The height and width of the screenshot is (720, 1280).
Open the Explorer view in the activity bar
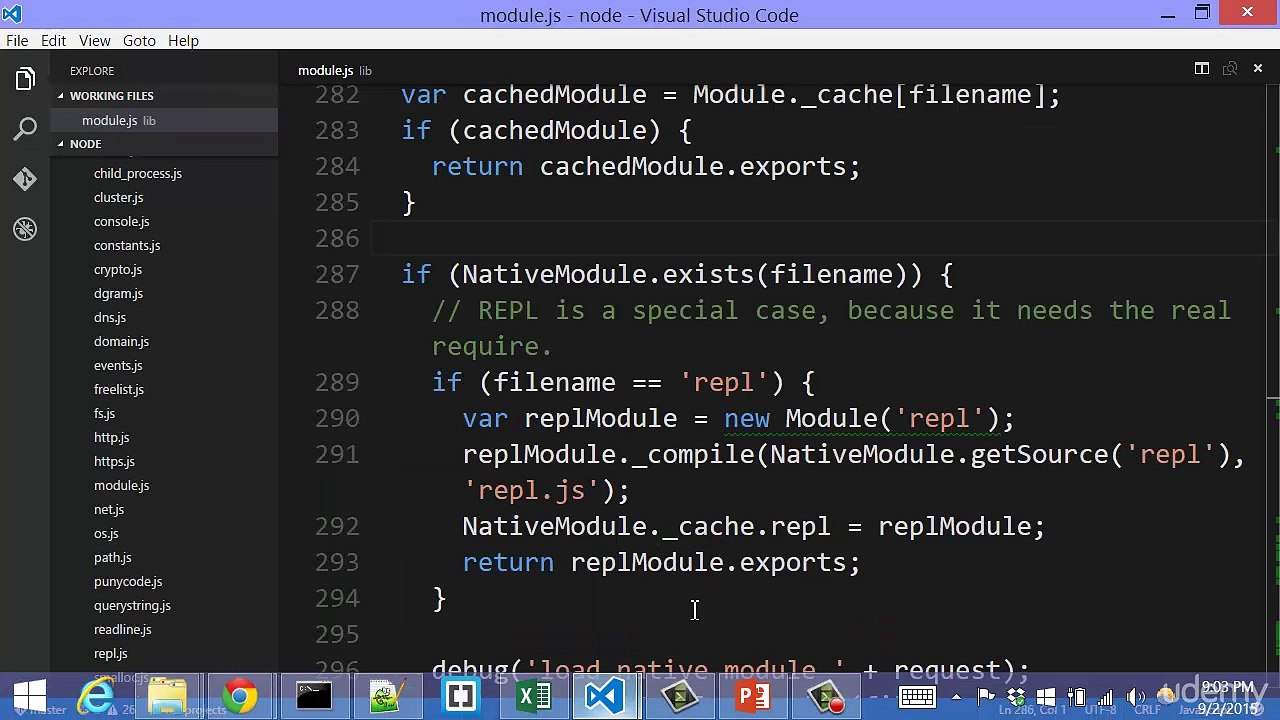pos(25,79)
